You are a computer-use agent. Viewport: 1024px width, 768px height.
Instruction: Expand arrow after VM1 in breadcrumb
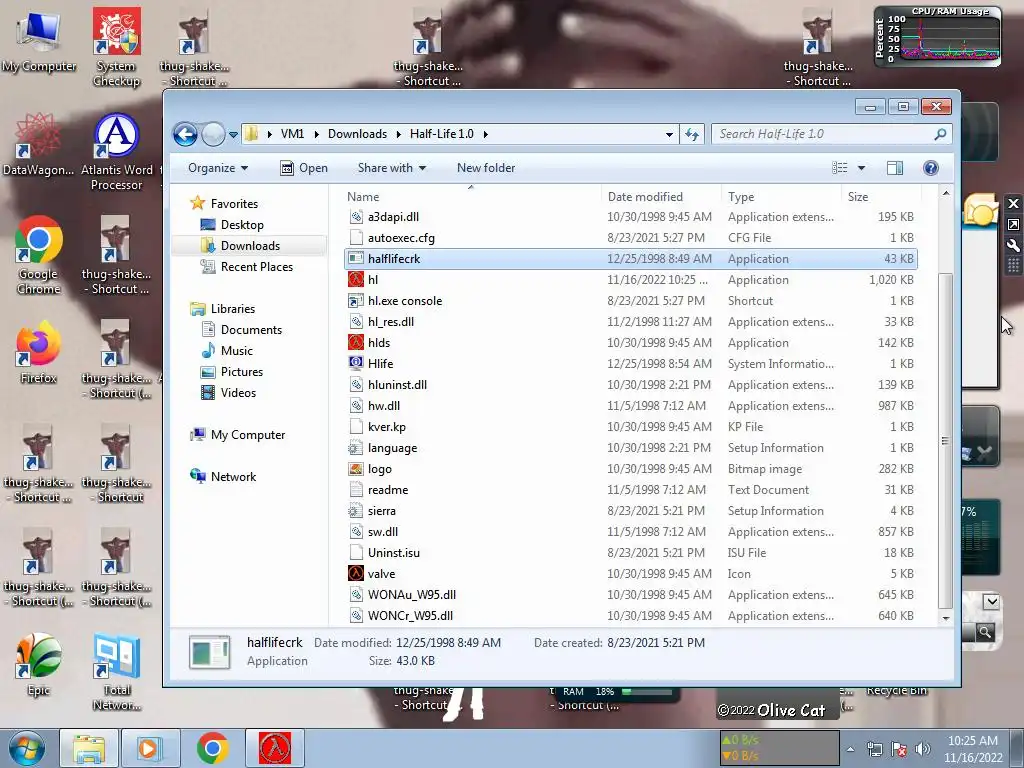coord(316,134)
